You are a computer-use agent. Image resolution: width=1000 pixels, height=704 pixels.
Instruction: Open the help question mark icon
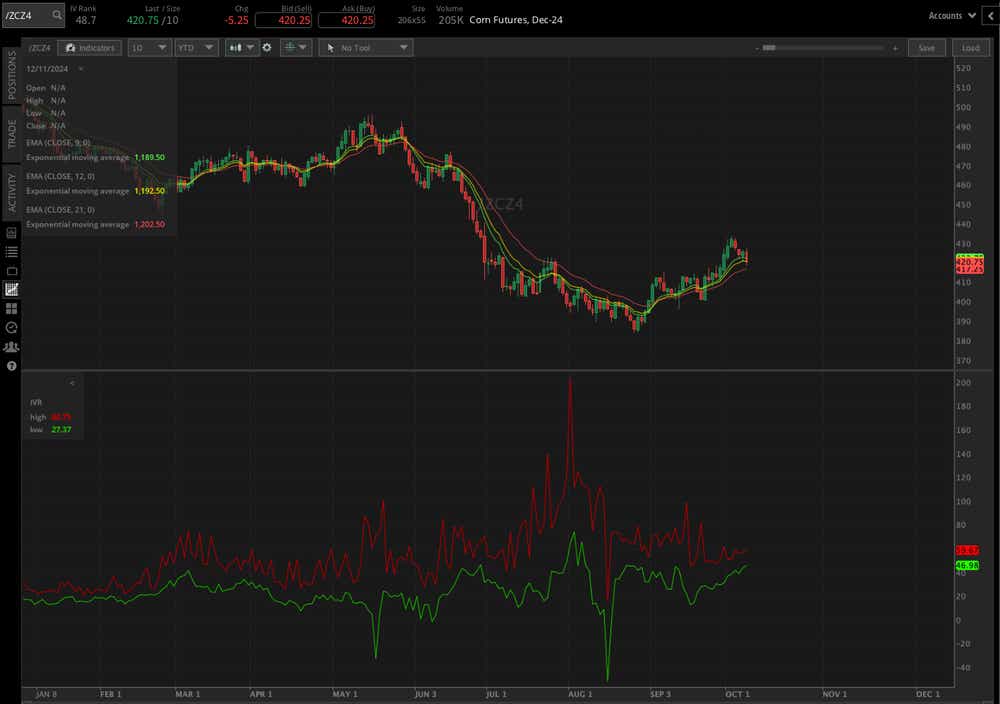[x=11, y=366]
